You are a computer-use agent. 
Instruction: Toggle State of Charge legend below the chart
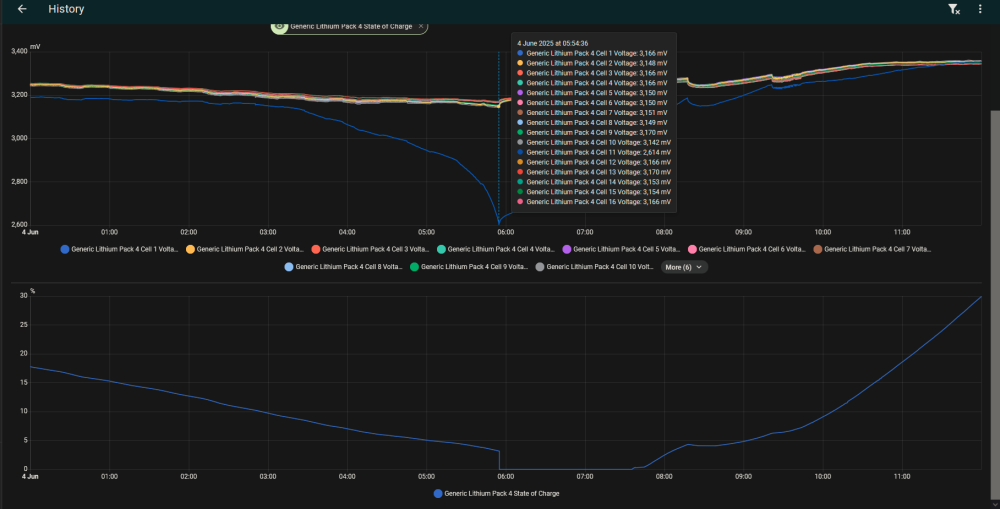tap(496, 494)
